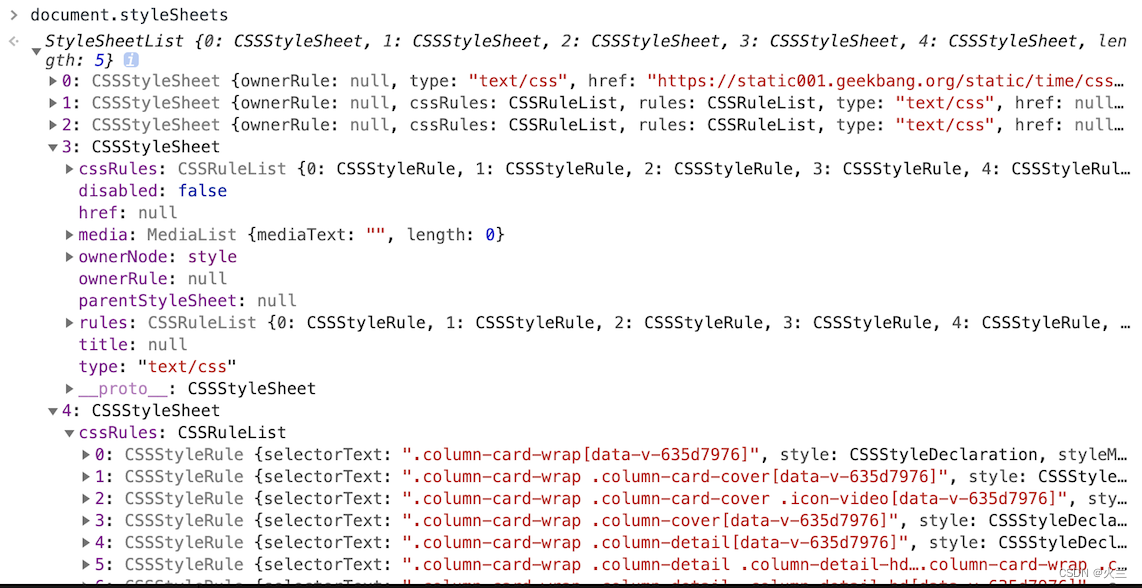Expand stylesheet 1 CSSStyleSheet entry
The height and width of the screenshot is (588, 1142).
tap(53, 103)
